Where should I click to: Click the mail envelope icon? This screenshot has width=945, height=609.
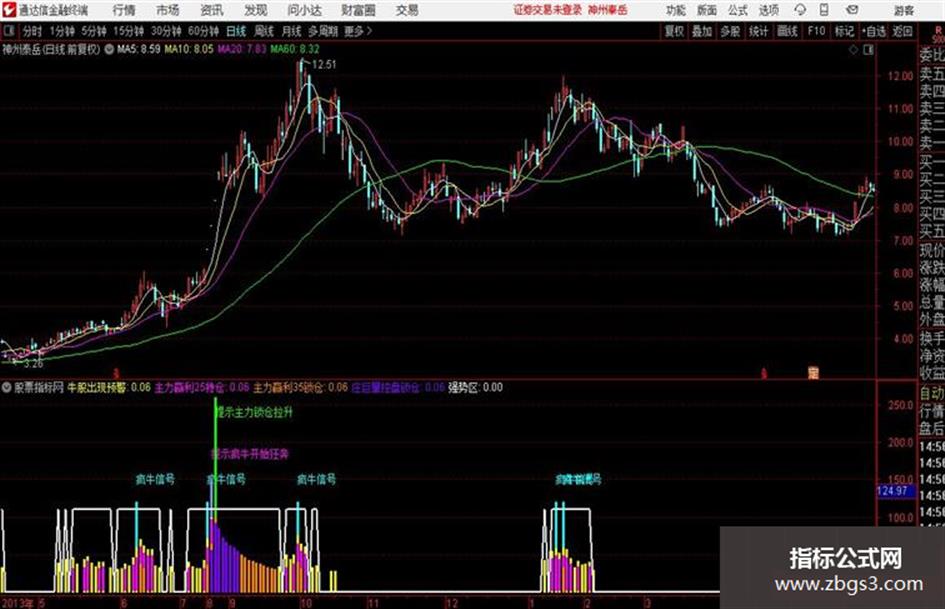coord(852,10)
